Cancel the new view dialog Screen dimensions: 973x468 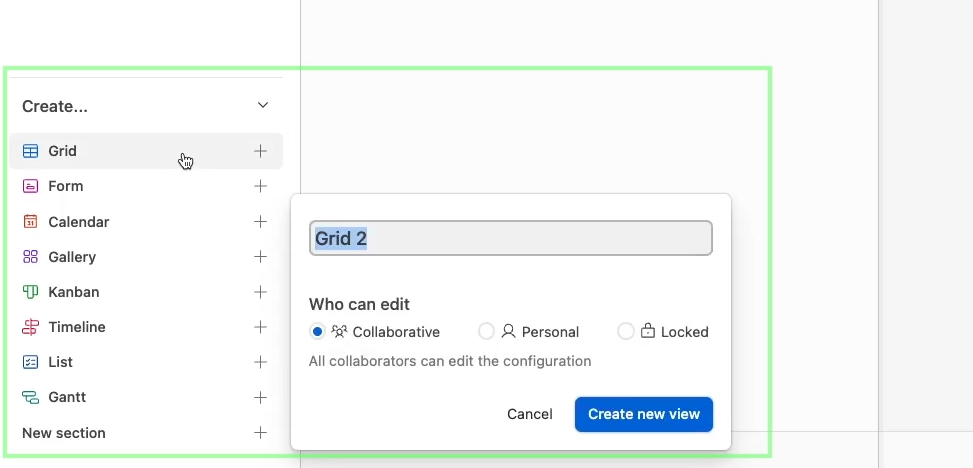click(529, 414)
